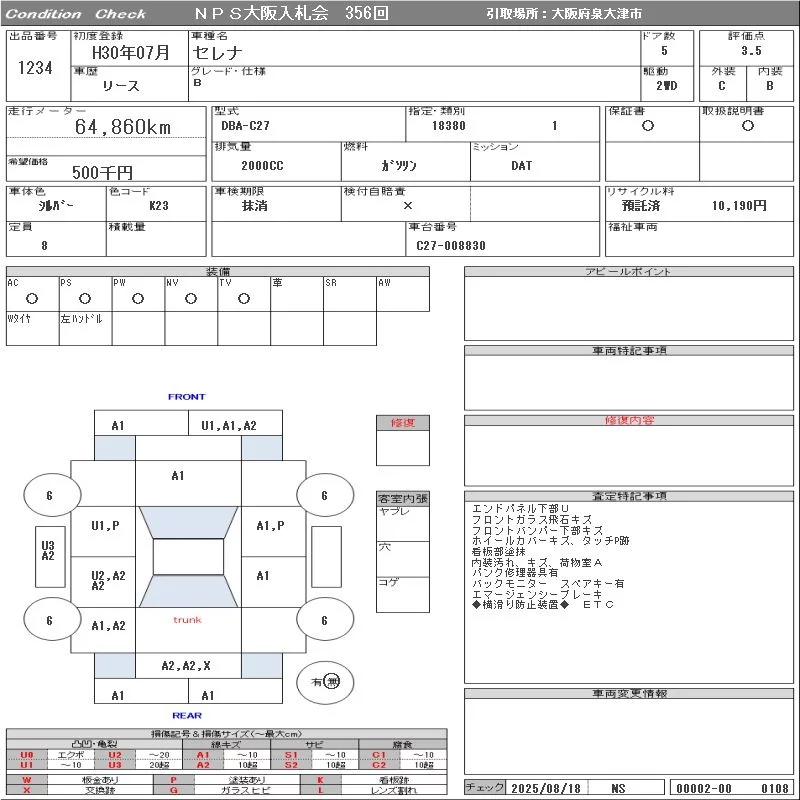Click the red 修復 header box

tap(403, 423)
